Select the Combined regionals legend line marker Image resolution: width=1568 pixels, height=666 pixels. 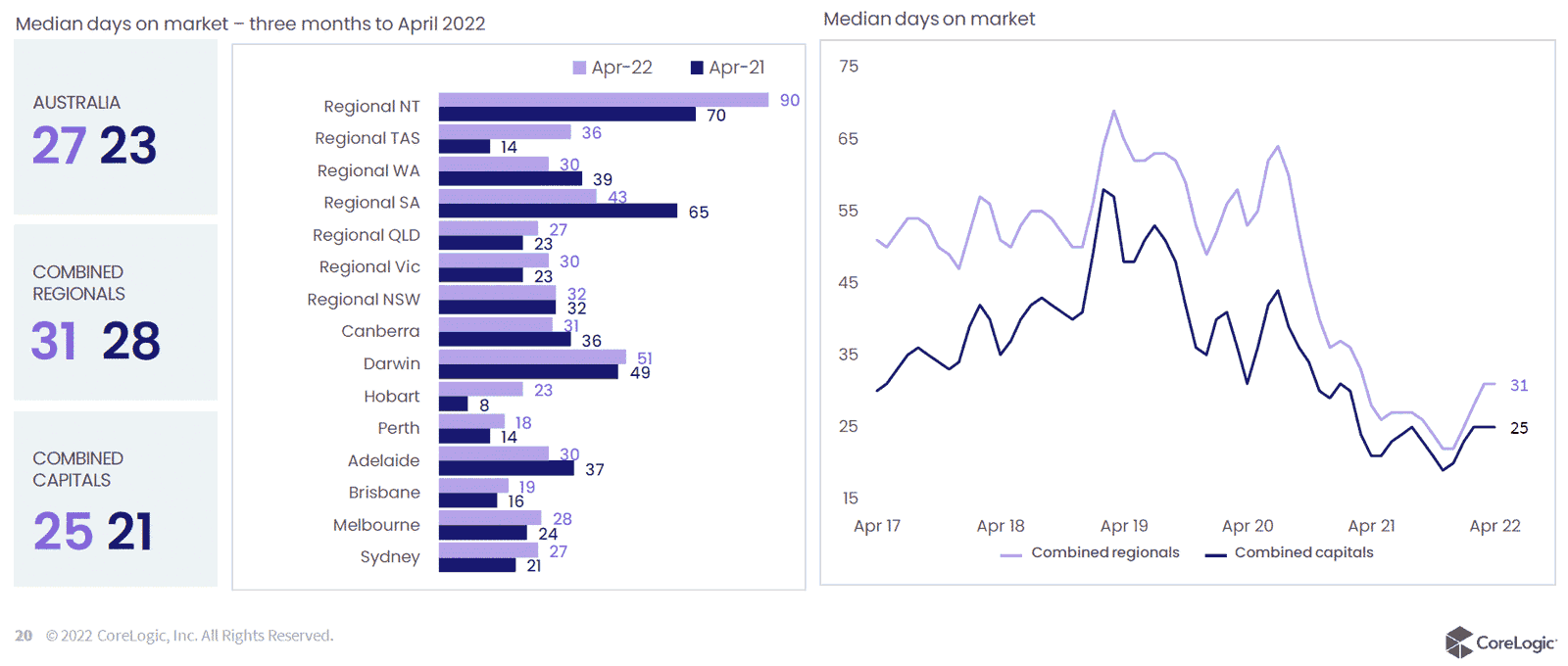pos(1011,554)
